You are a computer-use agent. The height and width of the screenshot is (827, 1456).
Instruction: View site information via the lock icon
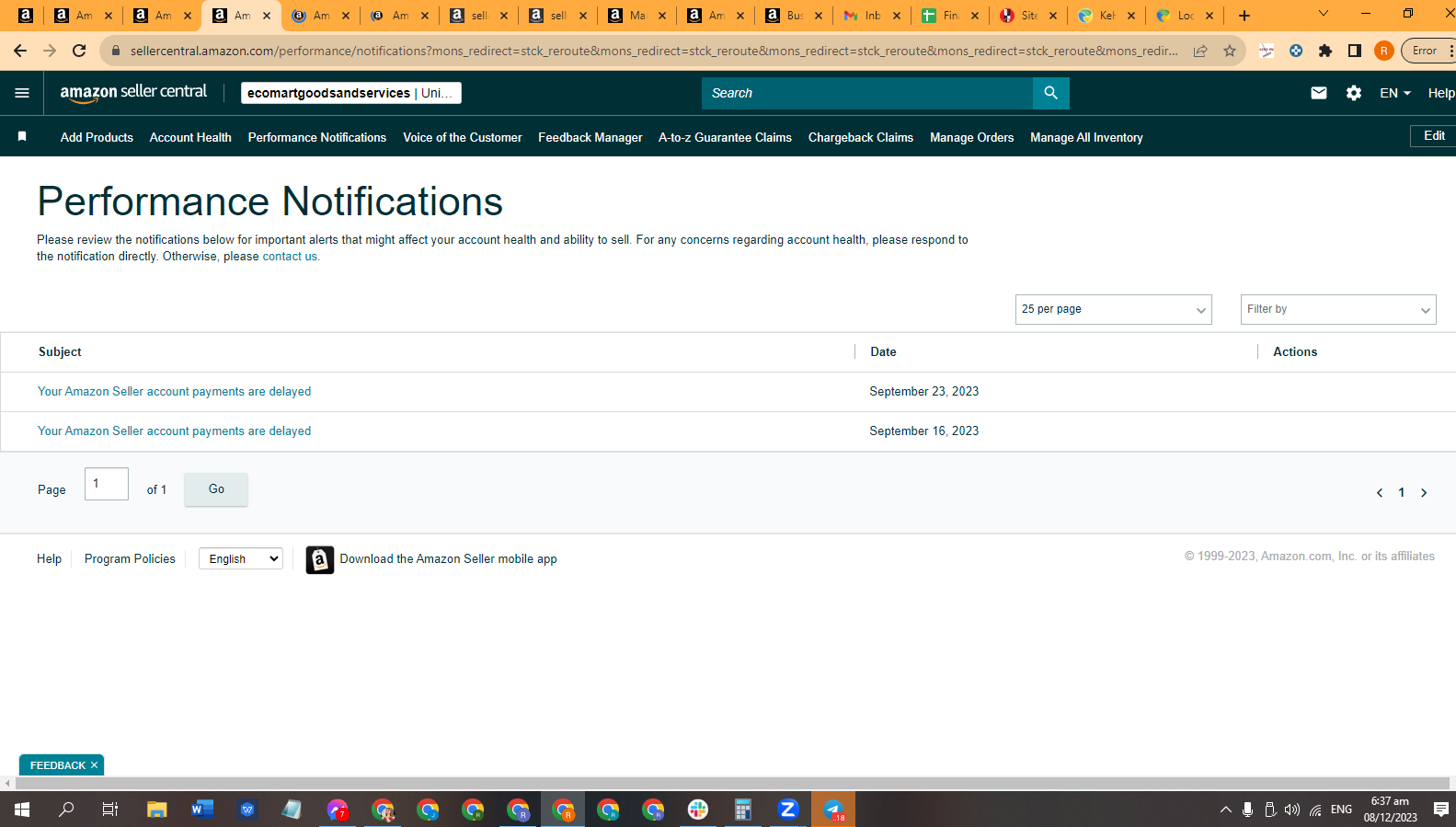pyautogui.click(x=116, y=51)
